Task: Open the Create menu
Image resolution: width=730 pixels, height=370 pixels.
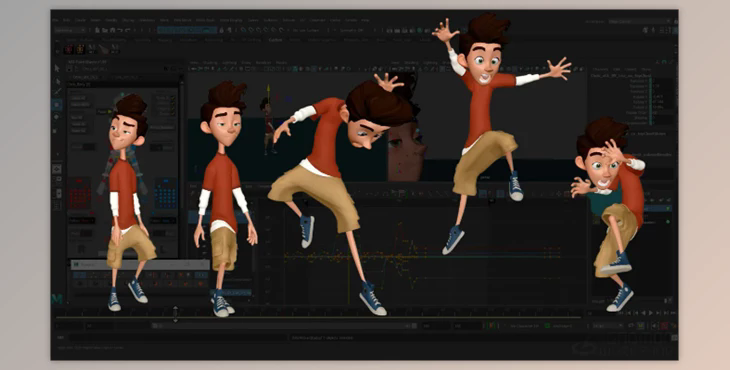Action: tap(81, 20)
